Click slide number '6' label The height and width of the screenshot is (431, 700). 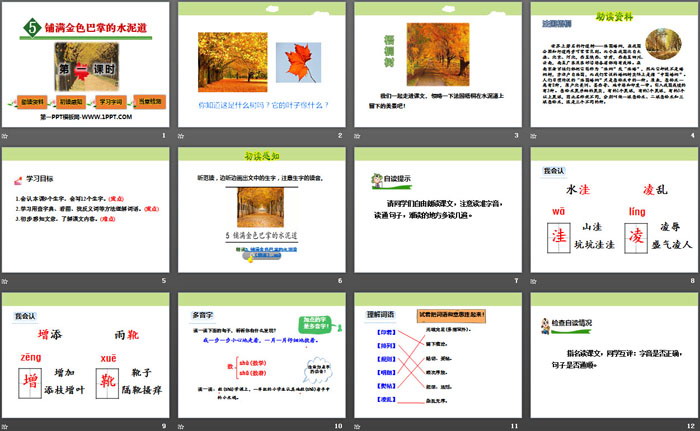(340, 281)
